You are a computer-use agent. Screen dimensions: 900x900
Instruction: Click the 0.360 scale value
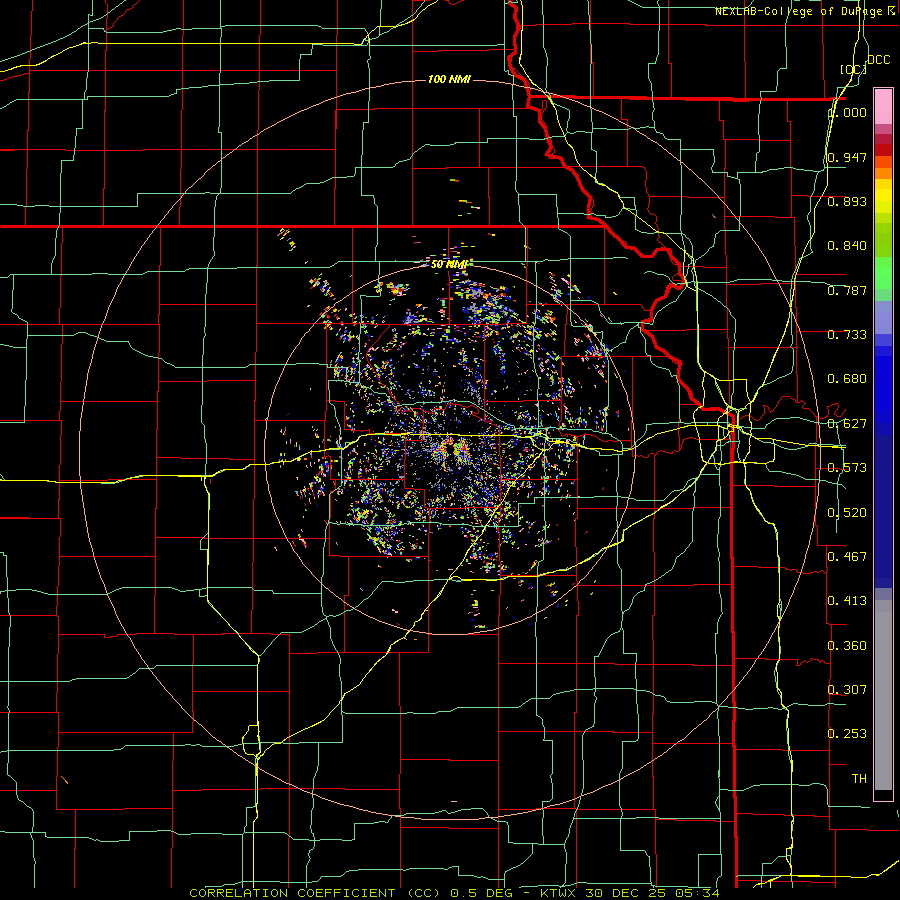[x=847, y=646]
